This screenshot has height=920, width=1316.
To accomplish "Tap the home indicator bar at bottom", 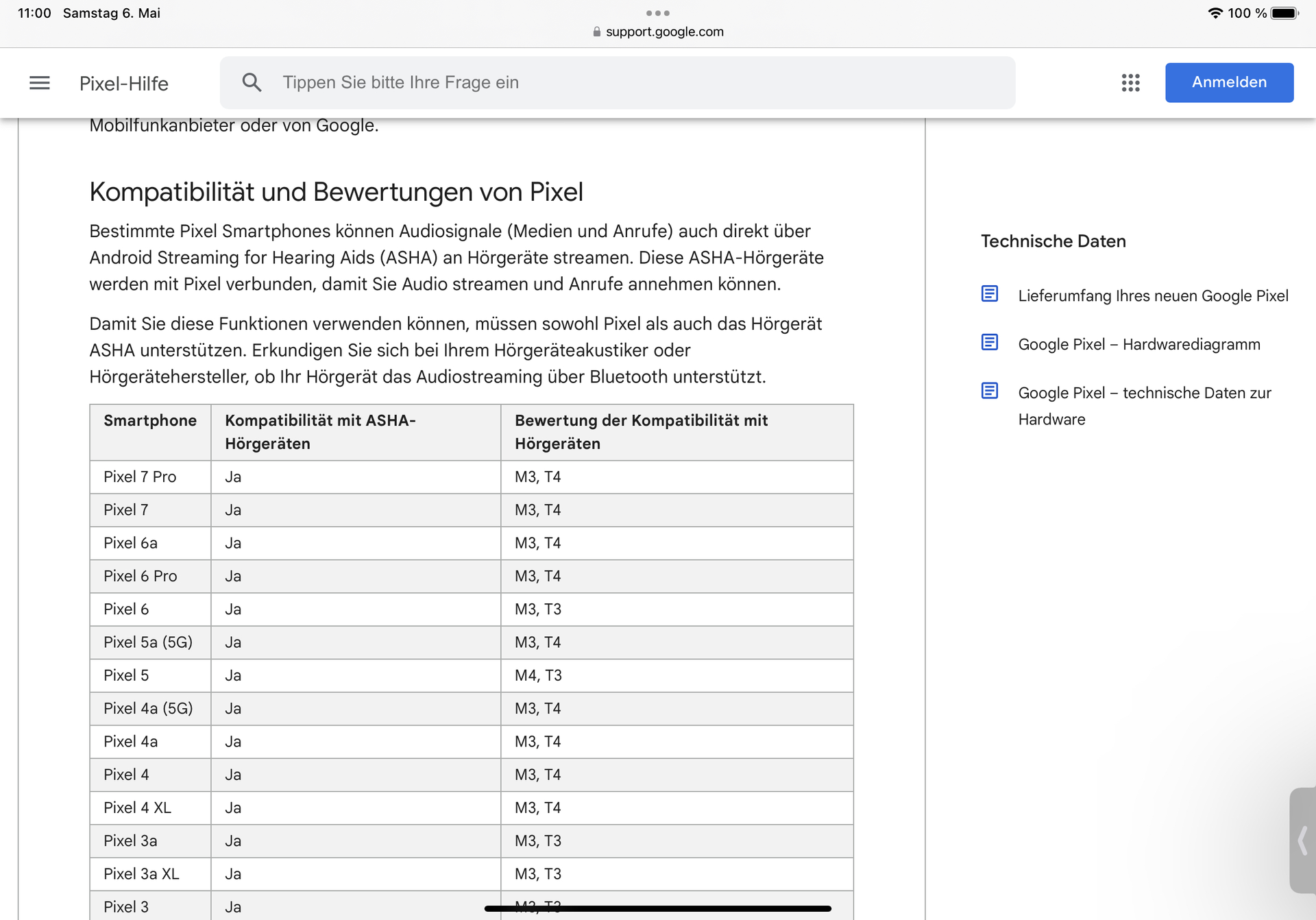I will tap(657, 908).
